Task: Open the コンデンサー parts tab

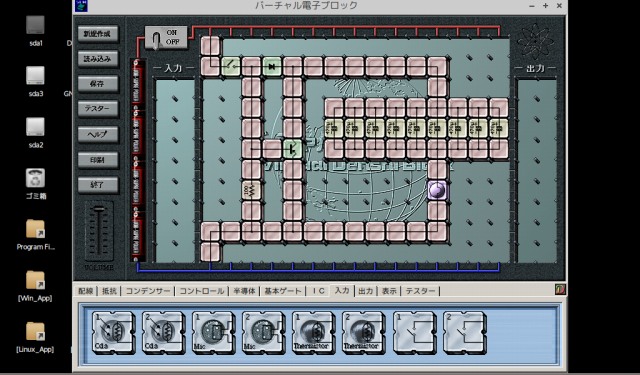Action: (148, 291)
